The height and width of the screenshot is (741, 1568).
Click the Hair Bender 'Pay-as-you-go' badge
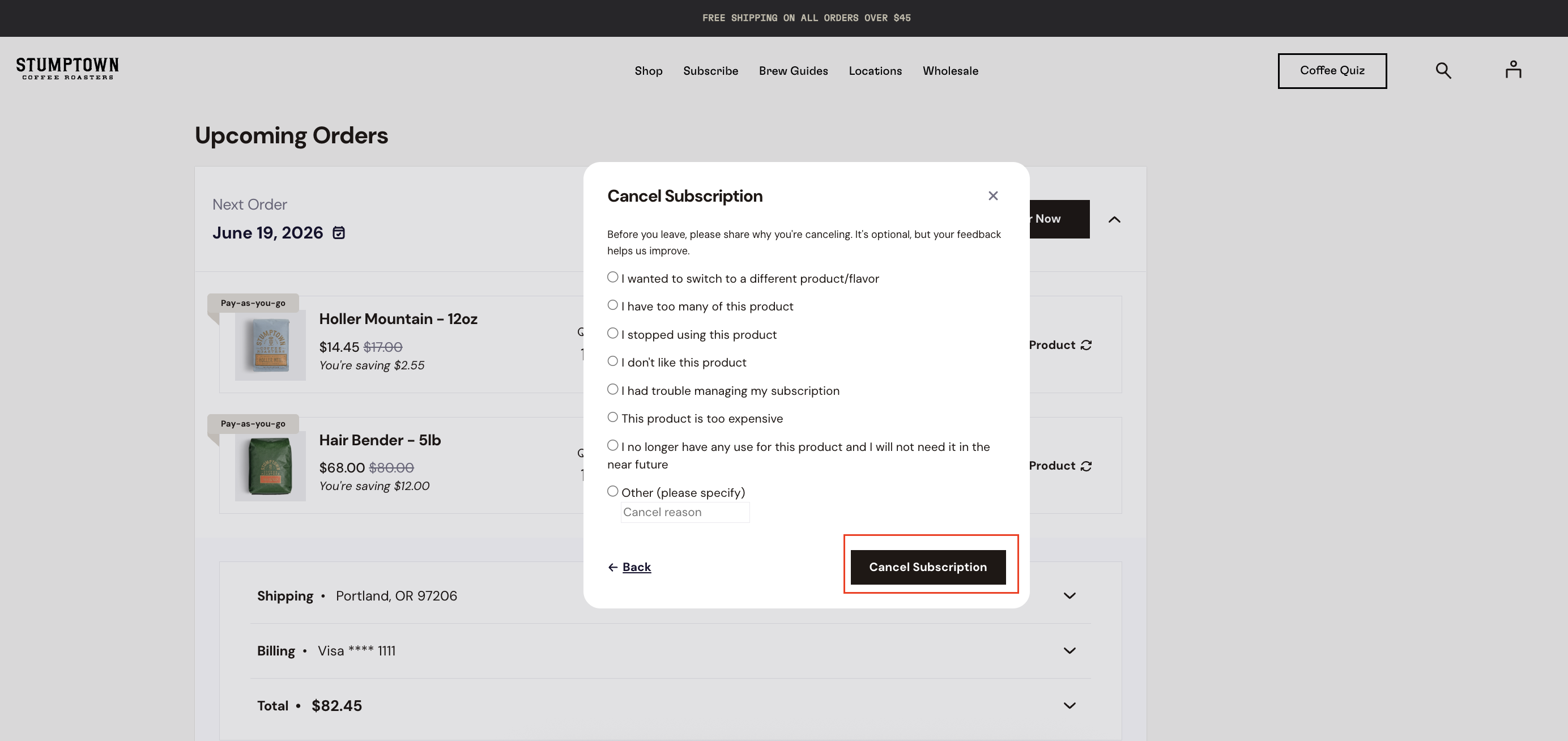253,423
